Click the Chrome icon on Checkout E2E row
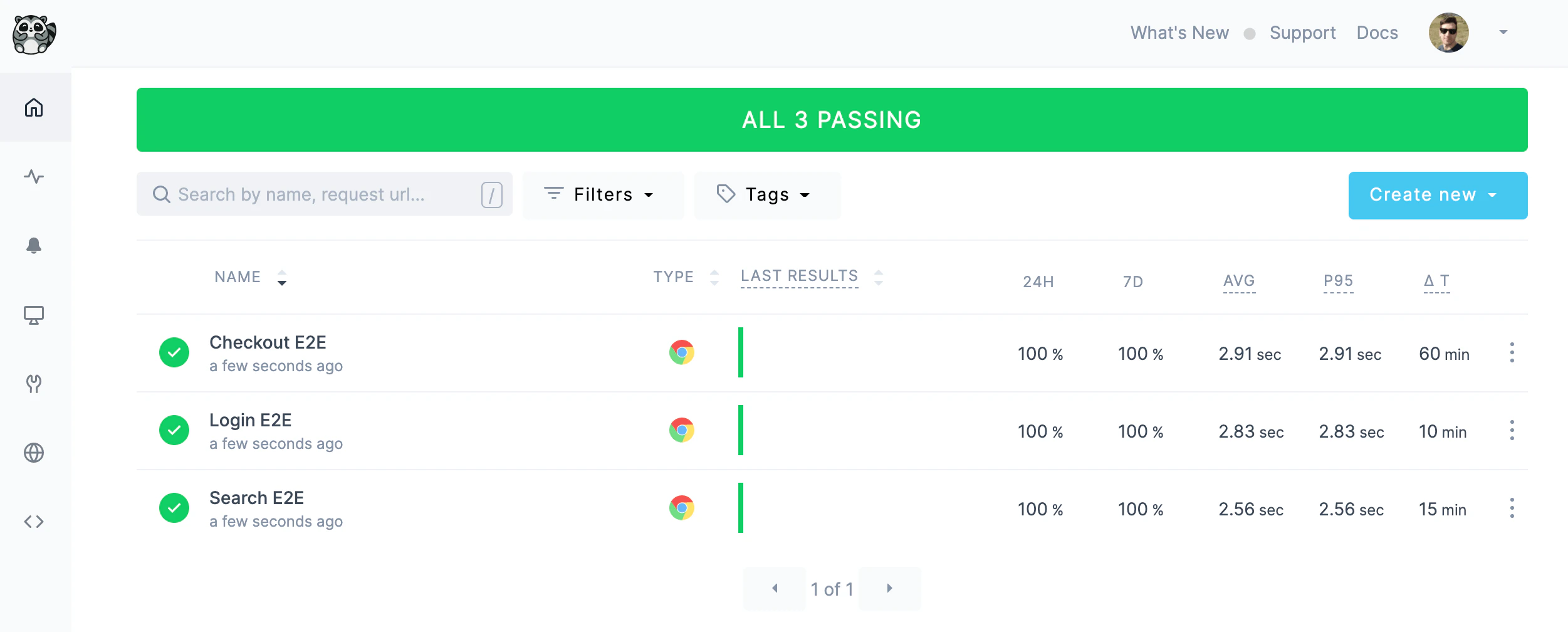Screen dimensions: 1568x632 tap(681, 353)
